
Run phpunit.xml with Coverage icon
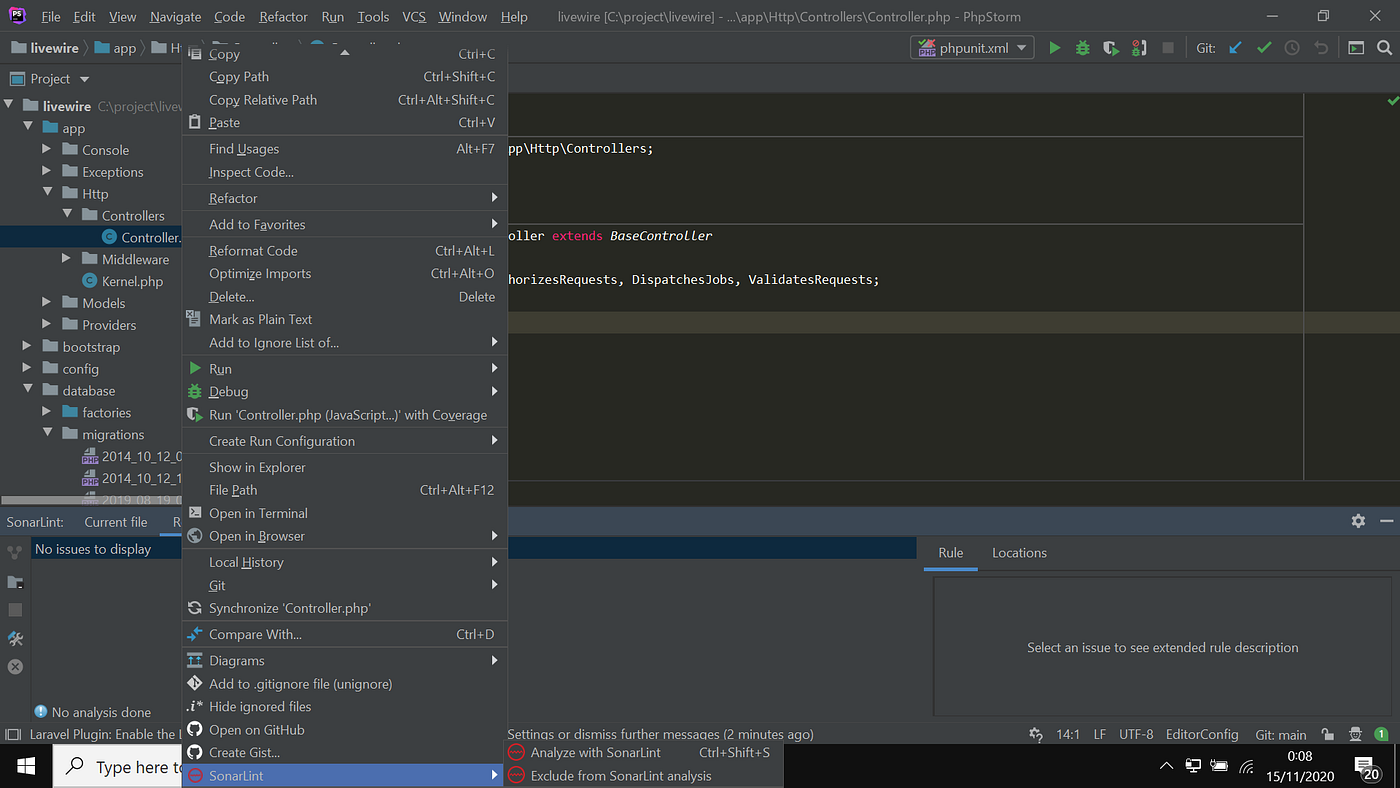click(x=1110, y=46)
